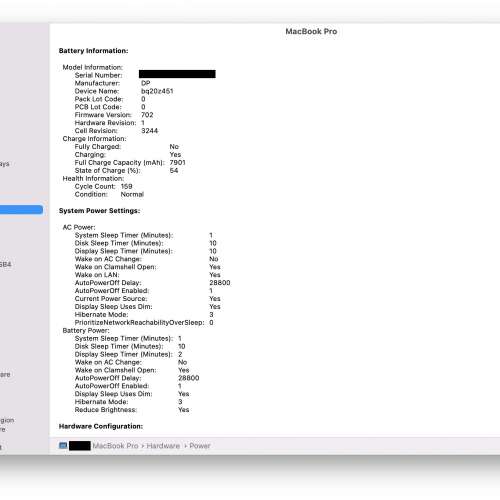Select MacBook Pro in the bottom path bar

coord(115,446)
